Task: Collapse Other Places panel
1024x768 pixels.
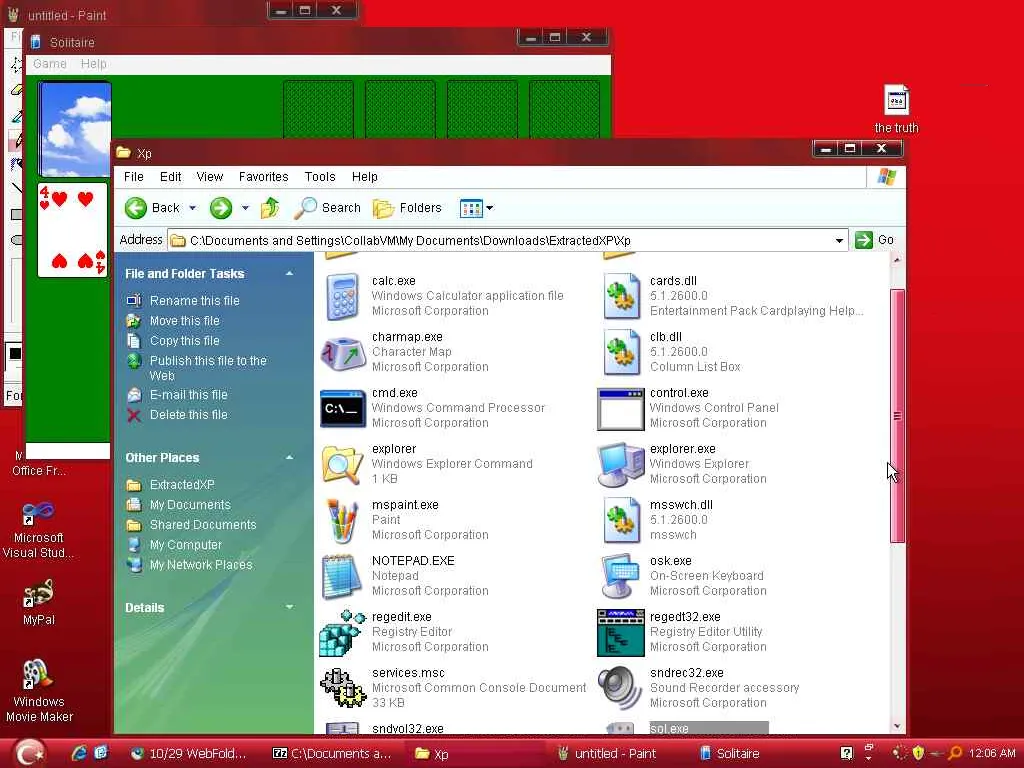Action: [x=289, y=458]
